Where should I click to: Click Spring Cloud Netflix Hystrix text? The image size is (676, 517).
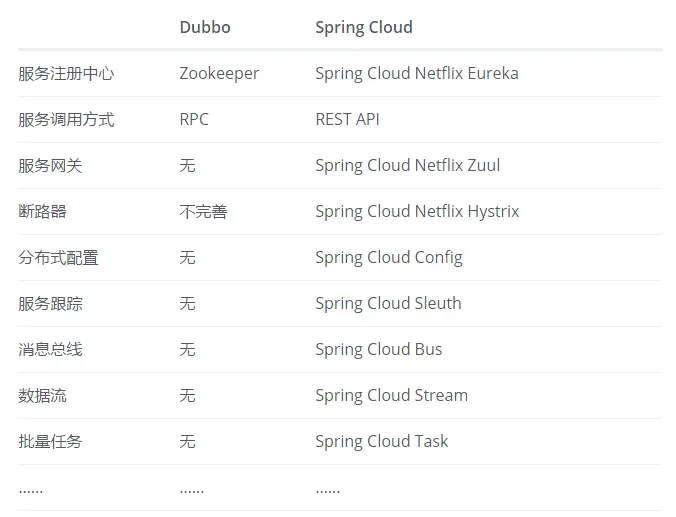coord(417,212)
